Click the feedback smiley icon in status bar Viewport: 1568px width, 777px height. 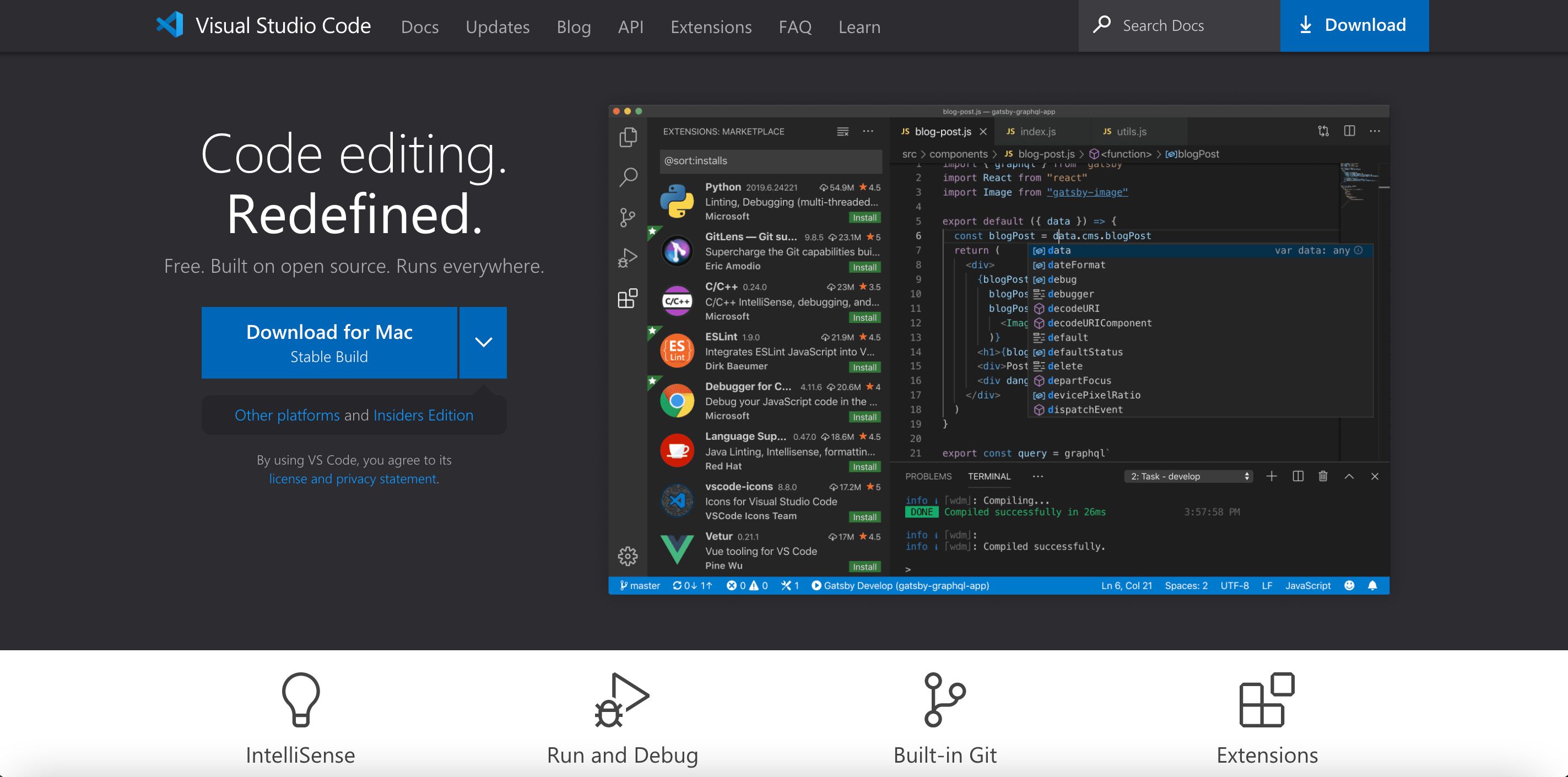click(x=1349, y=586)
